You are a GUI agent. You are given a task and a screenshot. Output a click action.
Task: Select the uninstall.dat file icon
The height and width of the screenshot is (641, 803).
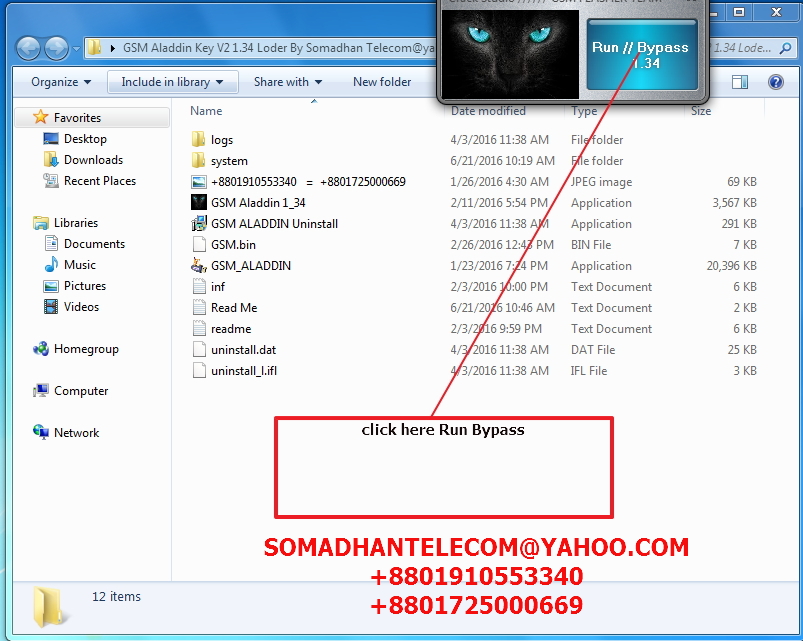pyautogui.click(x=199, y=349)
